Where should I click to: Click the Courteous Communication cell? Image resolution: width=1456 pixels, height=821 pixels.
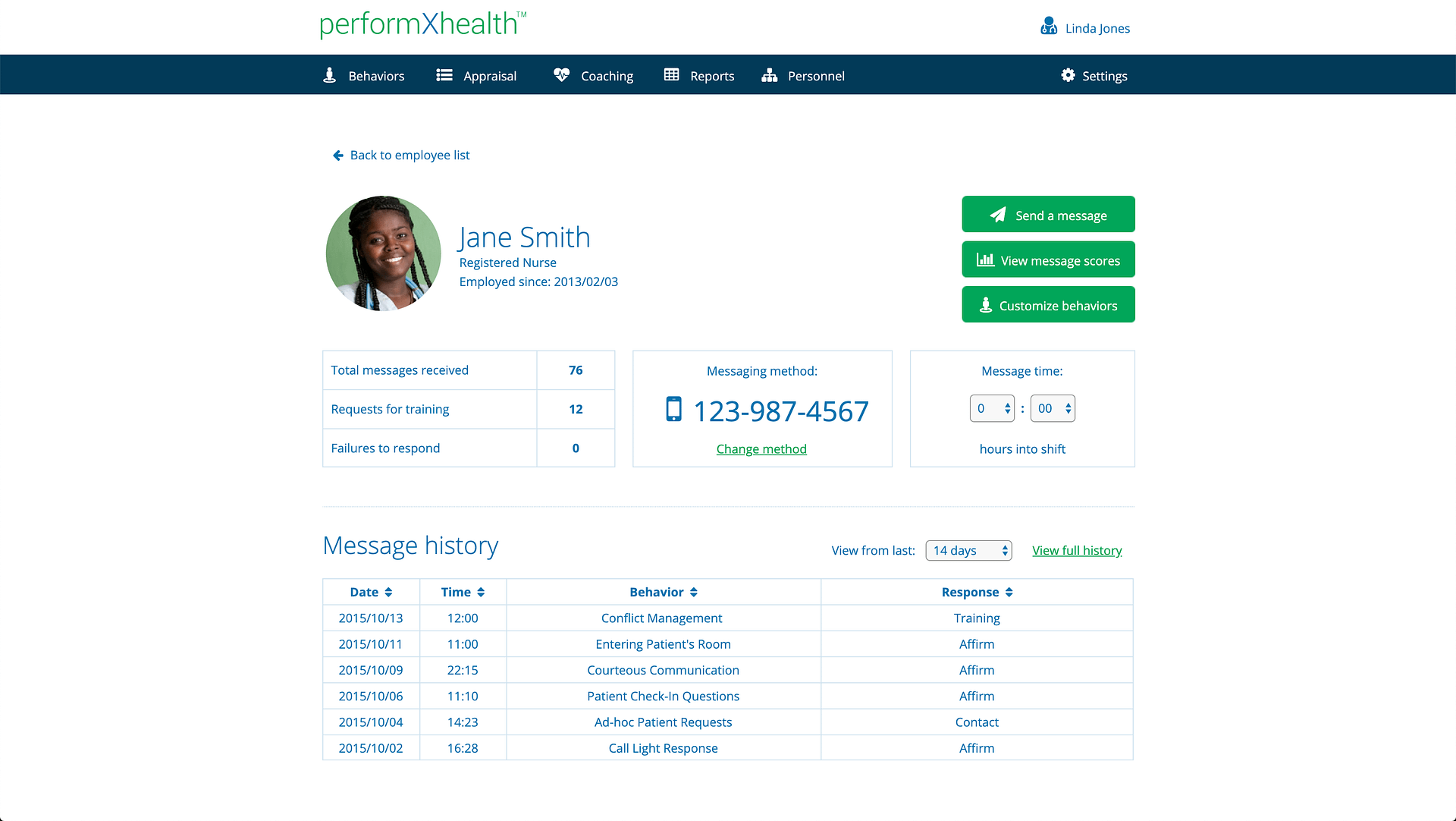click(664, 670)
